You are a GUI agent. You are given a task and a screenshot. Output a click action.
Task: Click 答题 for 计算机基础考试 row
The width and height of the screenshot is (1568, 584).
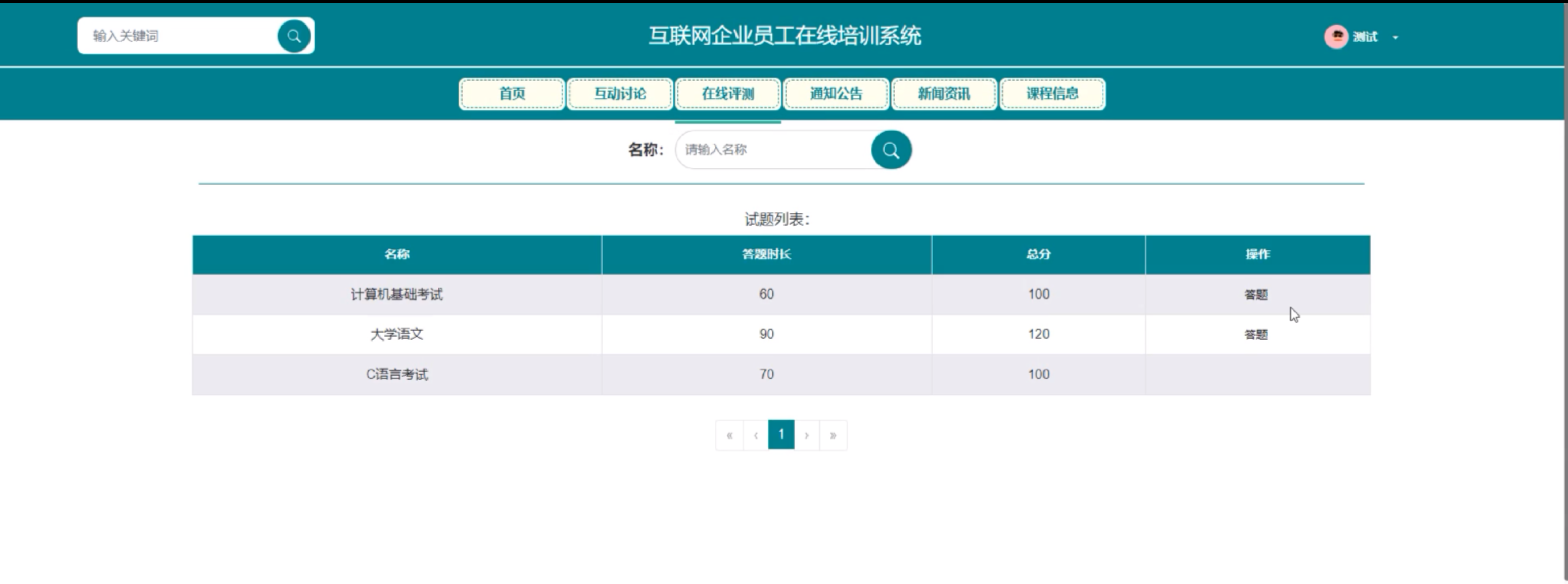tap(1256, 295)
